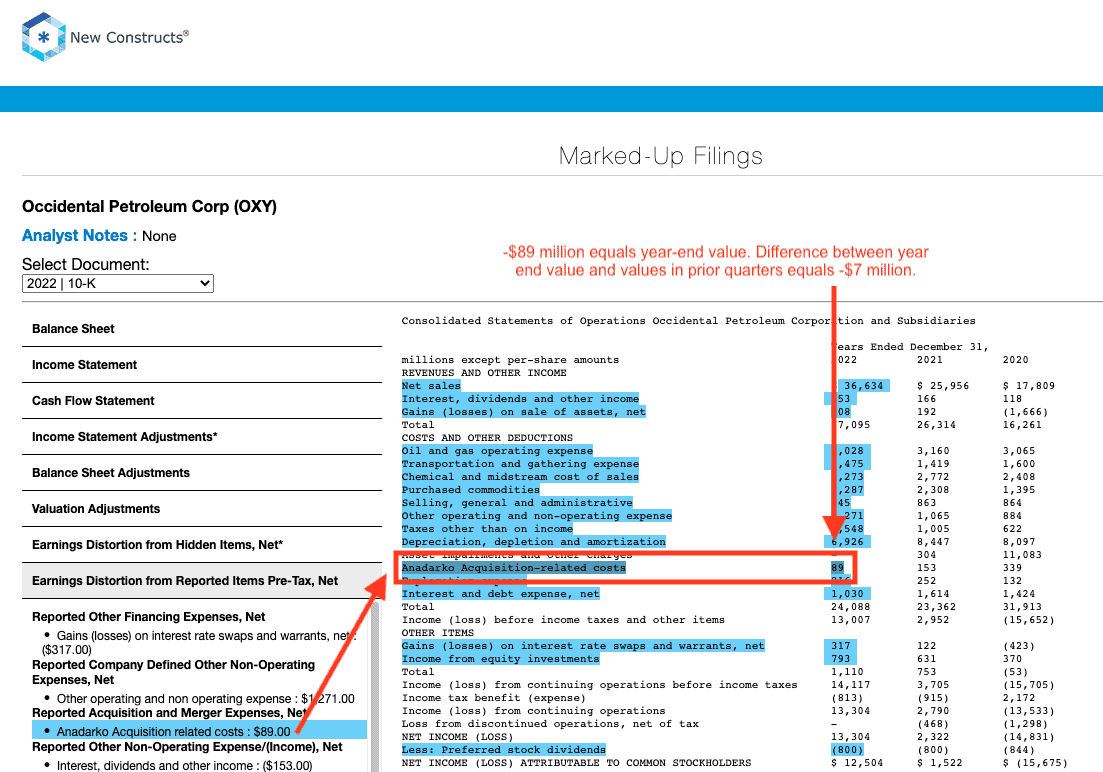Click Selling, general and administrative line
This screenshot has width=1103, height=772.
(x=517, y=502)
